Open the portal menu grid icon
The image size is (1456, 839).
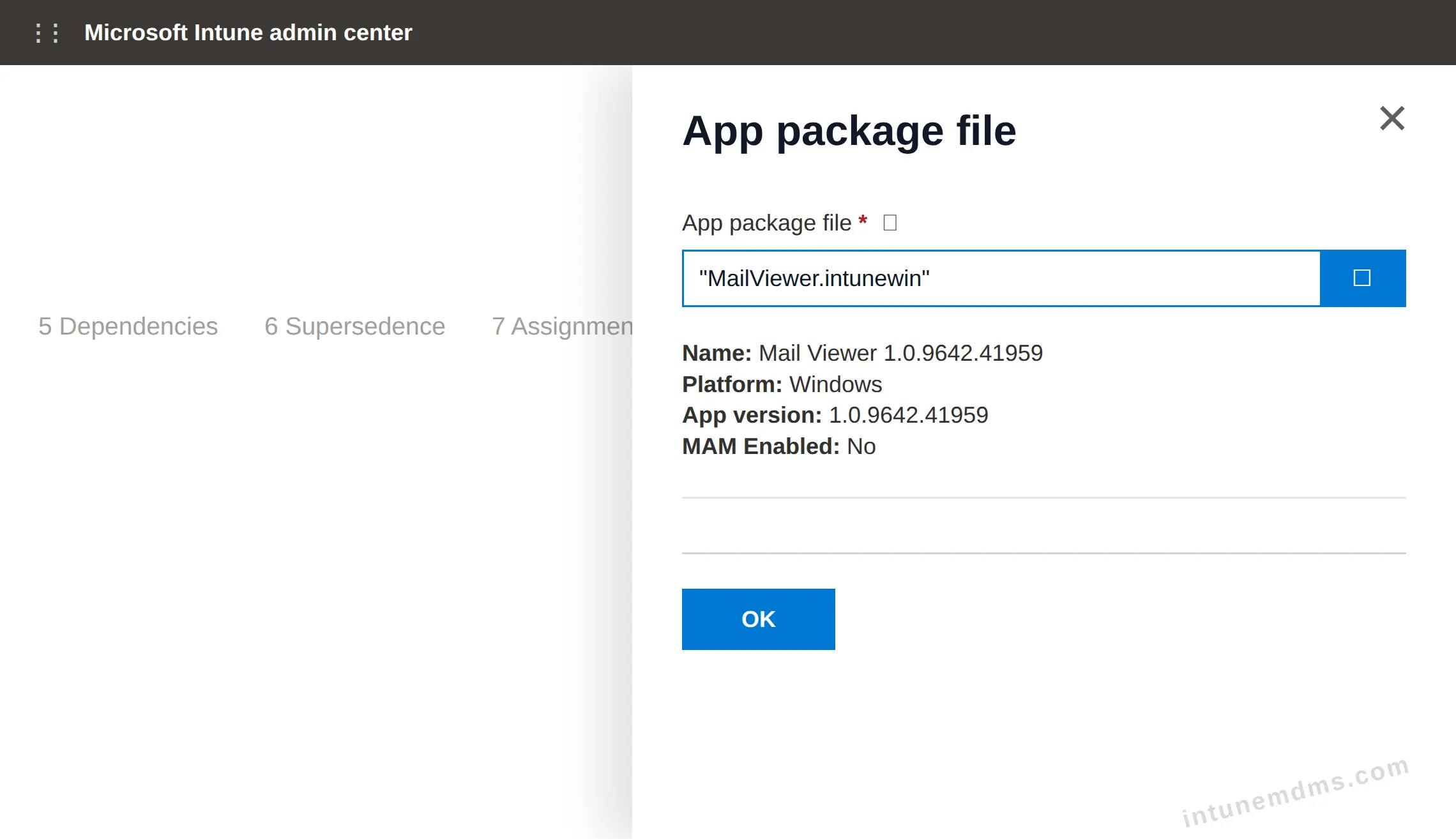47,33
